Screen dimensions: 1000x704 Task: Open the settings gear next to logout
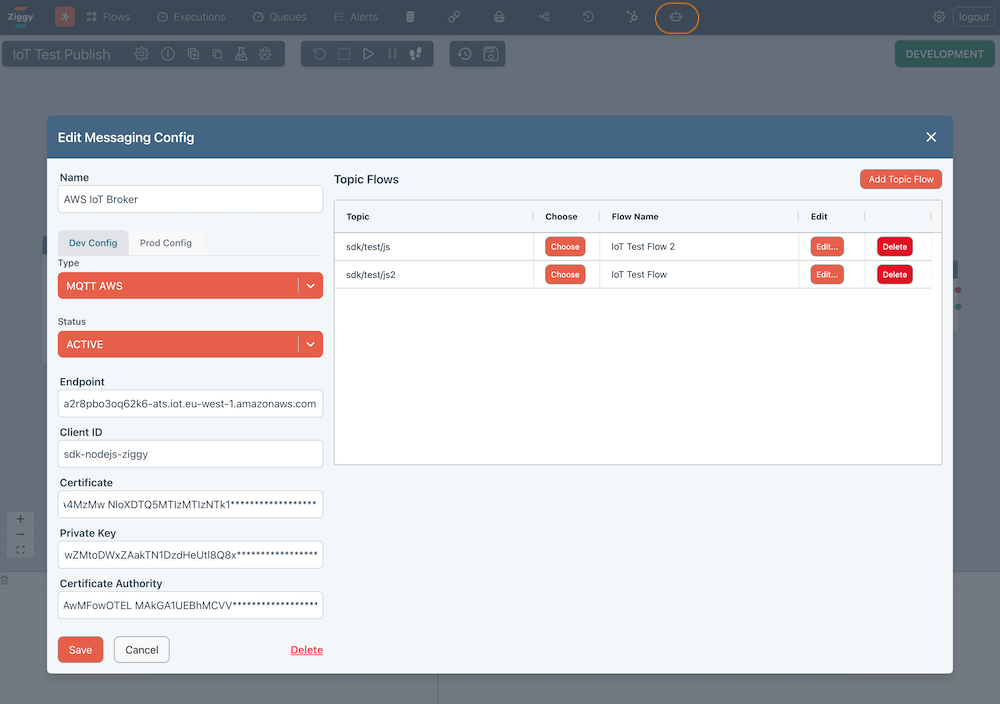pyautogui.click(x=938, y=17)
